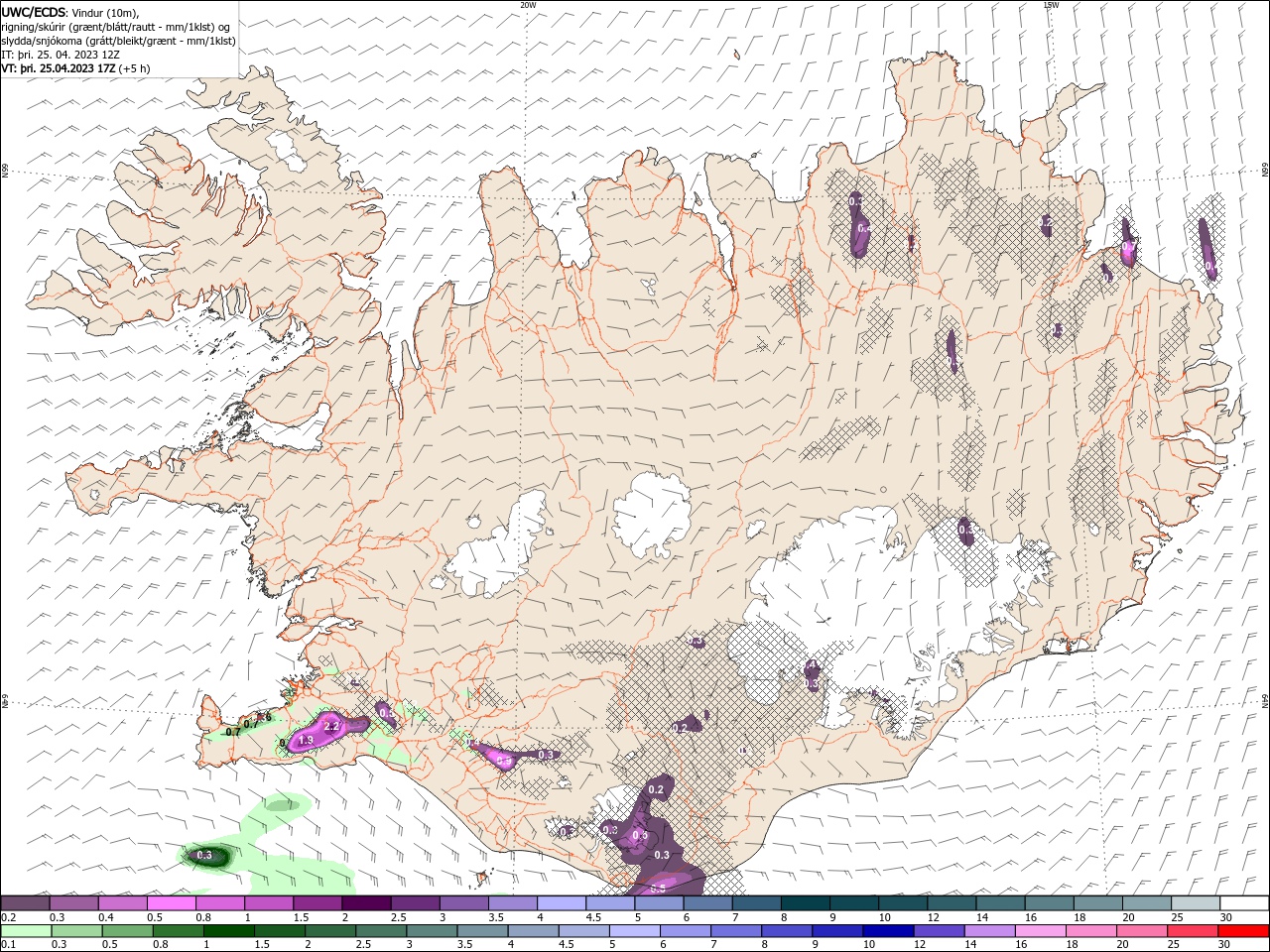Select the 3 swatch in the bottom rain scale
The image size is (1270, 952).
point(431,931)
